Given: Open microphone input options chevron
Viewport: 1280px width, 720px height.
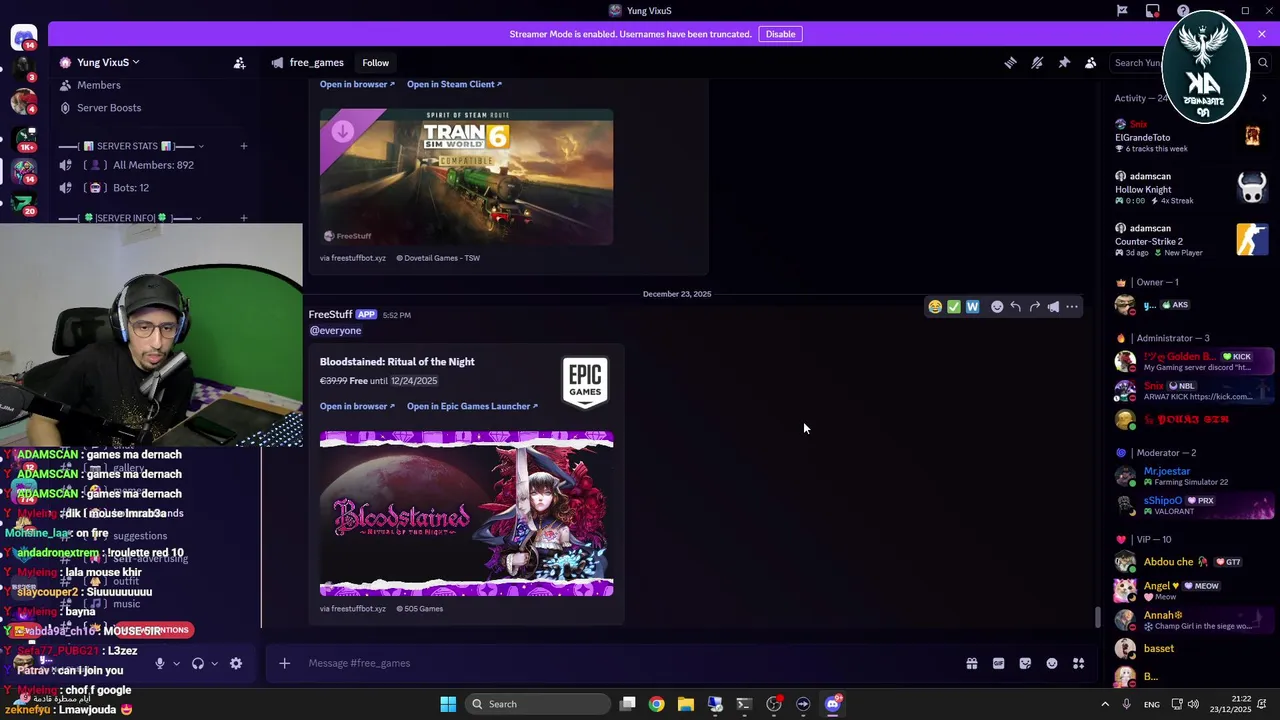Looking at the screenshot, I should click(177, 663).
